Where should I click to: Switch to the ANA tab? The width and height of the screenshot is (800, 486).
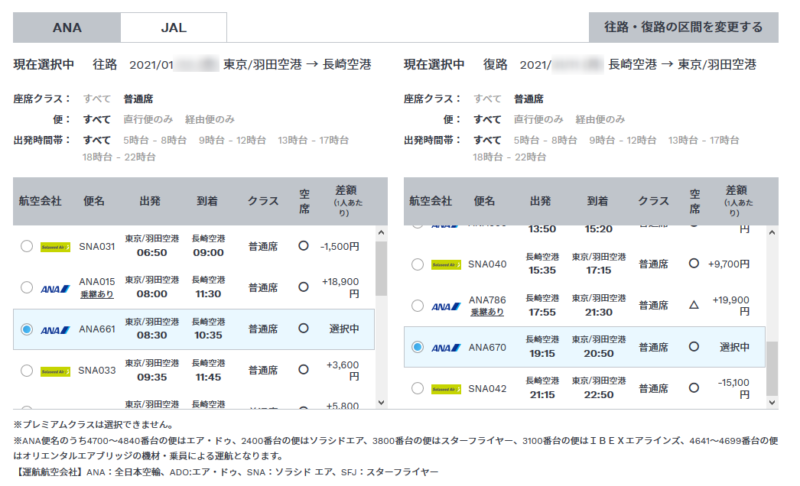tap(67, 28)
